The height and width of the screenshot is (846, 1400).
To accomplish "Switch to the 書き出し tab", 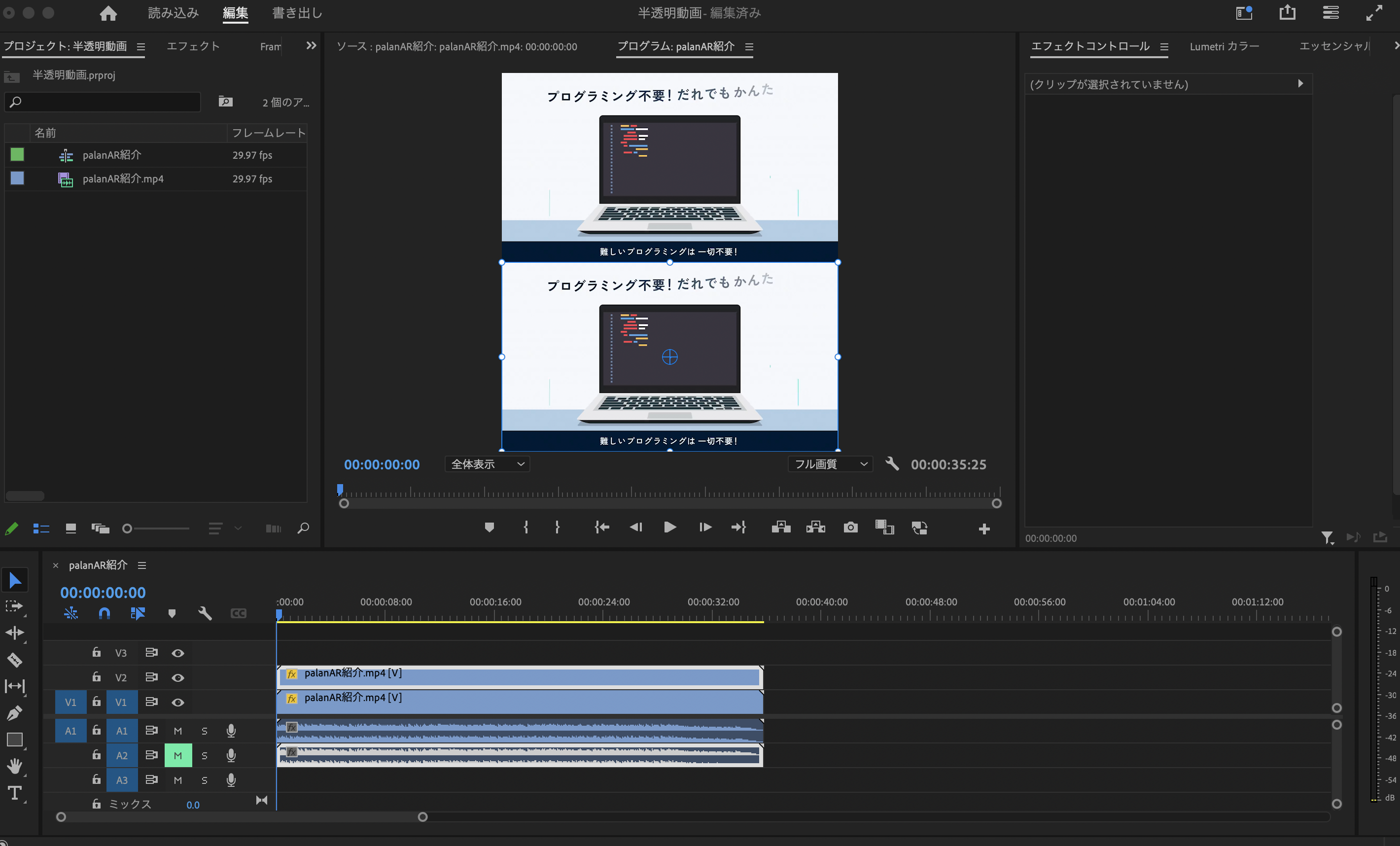I will pos(297,13).
